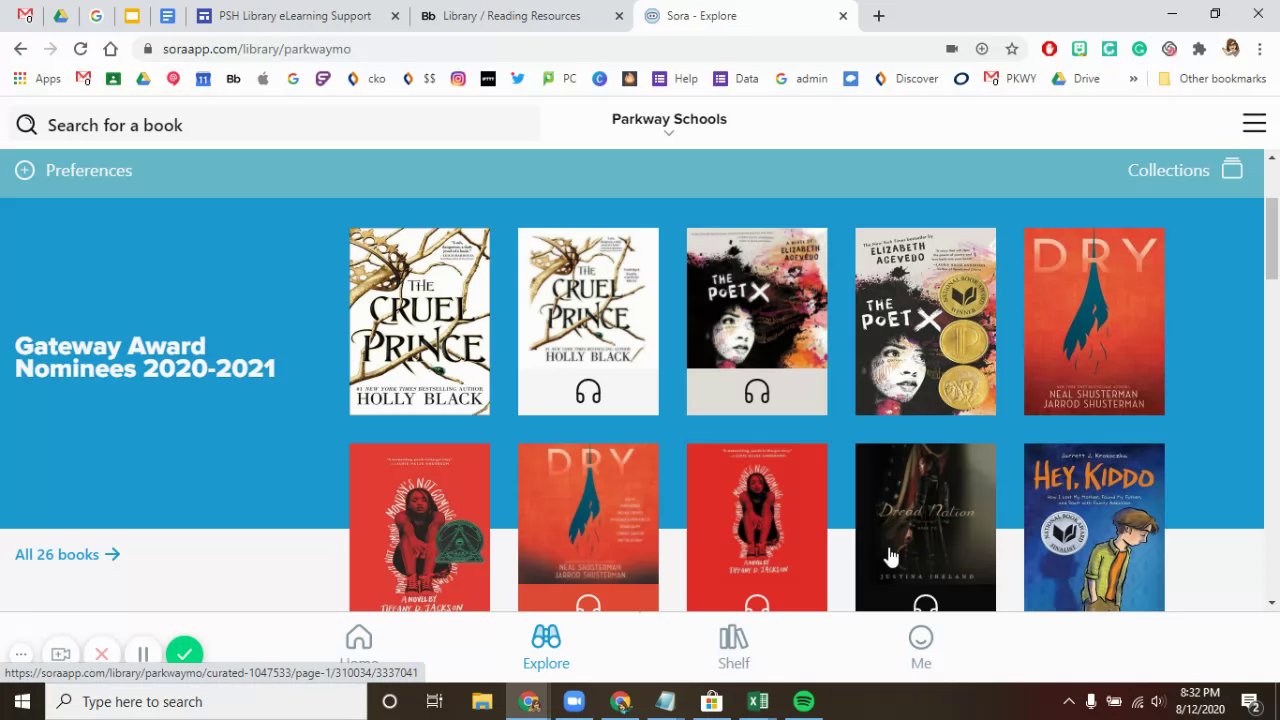Open Other bookmarks folder
Viewport: 1280px width, 720px height.
[1212, 78]
